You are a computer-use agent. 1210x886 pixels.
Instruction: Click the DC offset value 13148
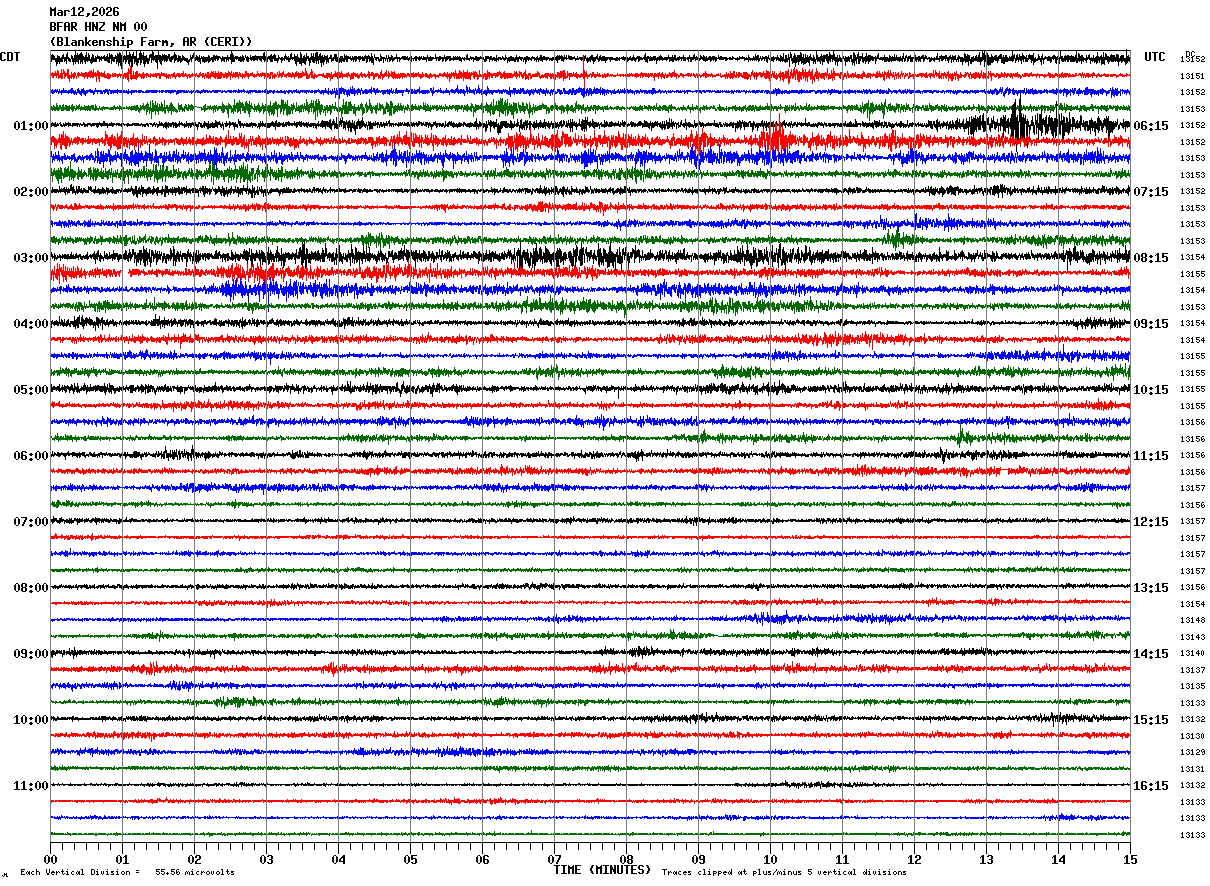point(1193,621)
